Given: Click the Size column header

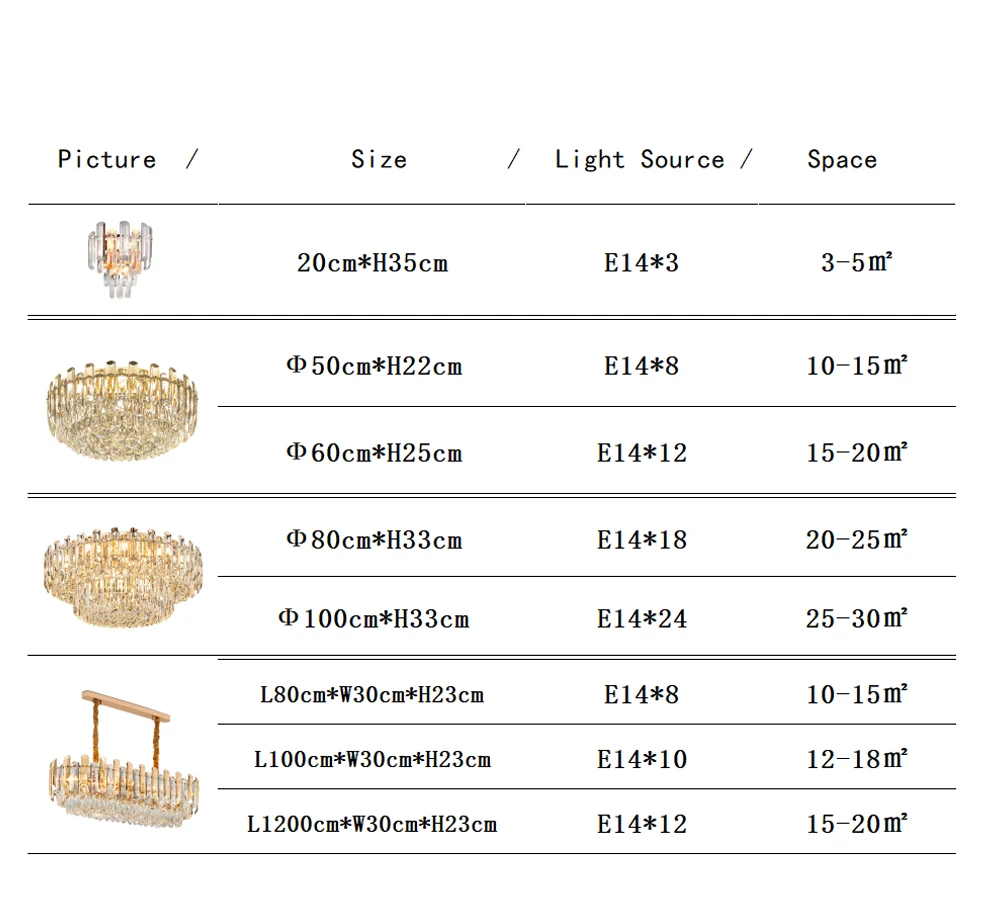Looking at the screenshot, I should tap(379, 159).
